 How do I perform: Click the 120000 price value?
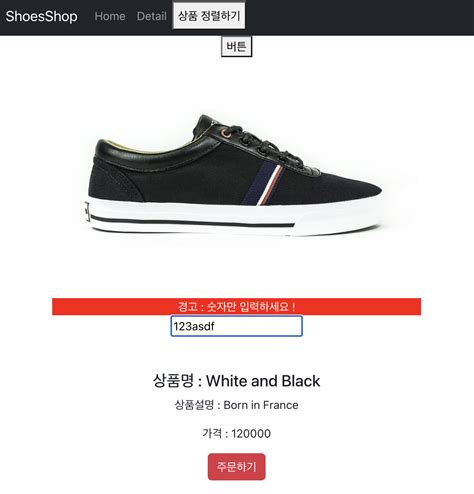click(x=251, y=434)
